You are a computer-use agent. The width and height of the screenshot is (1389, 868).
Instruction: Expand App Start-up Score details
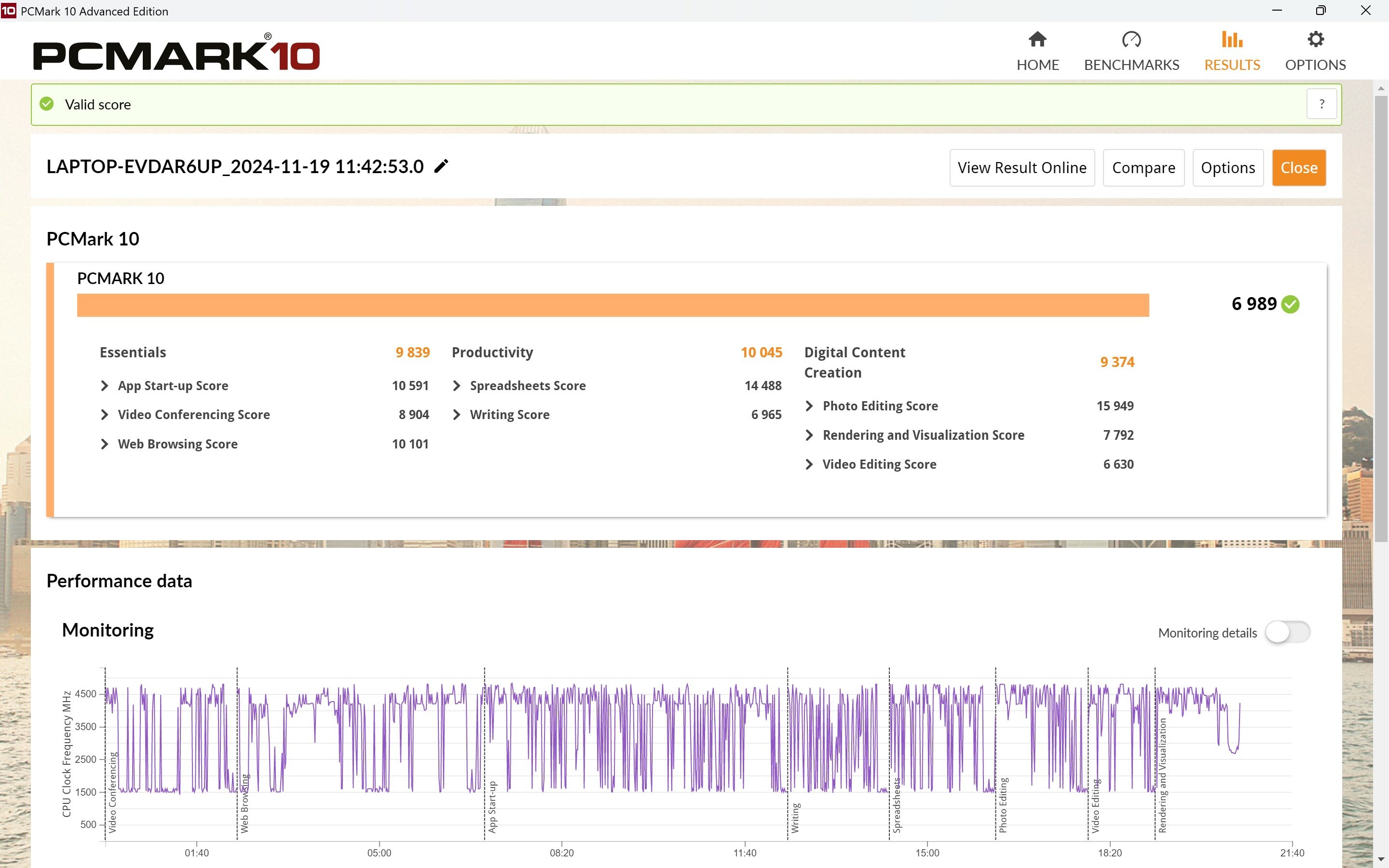[105, 386]
